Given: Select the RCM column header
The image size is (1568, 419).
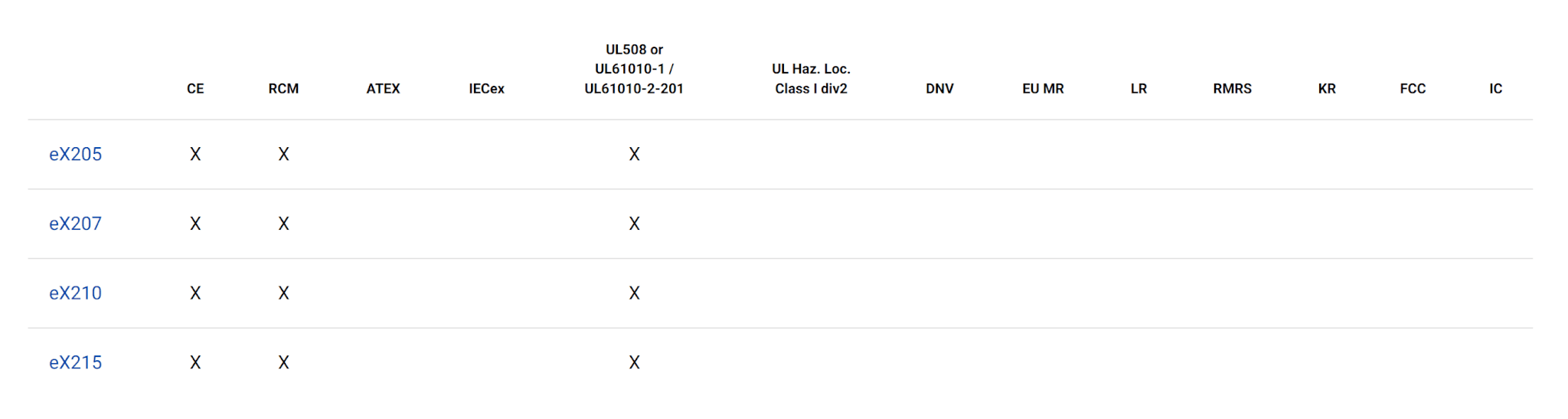Looking at the screenshot, I should click(x=283, y=89).
